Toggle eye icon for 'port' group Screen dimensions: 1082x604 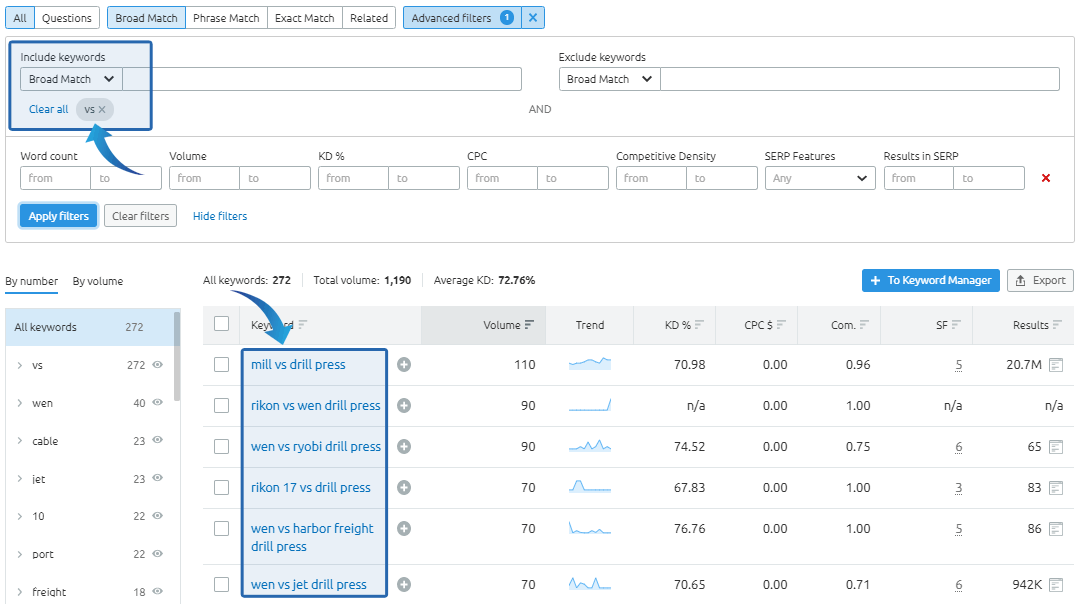[x=157, y=554]
